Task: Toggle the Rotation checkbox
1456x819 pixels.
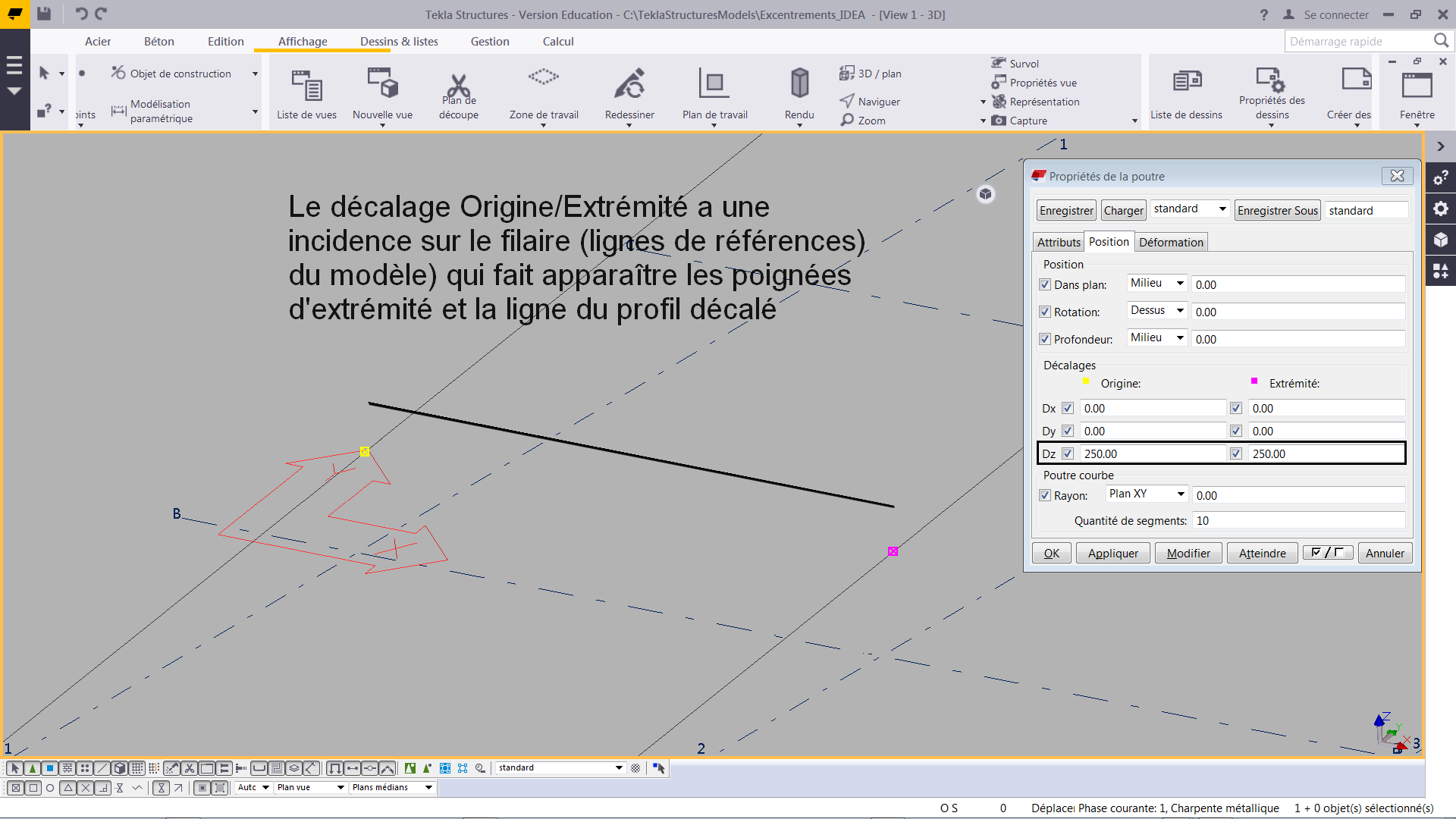Action: coord(1045,312)
